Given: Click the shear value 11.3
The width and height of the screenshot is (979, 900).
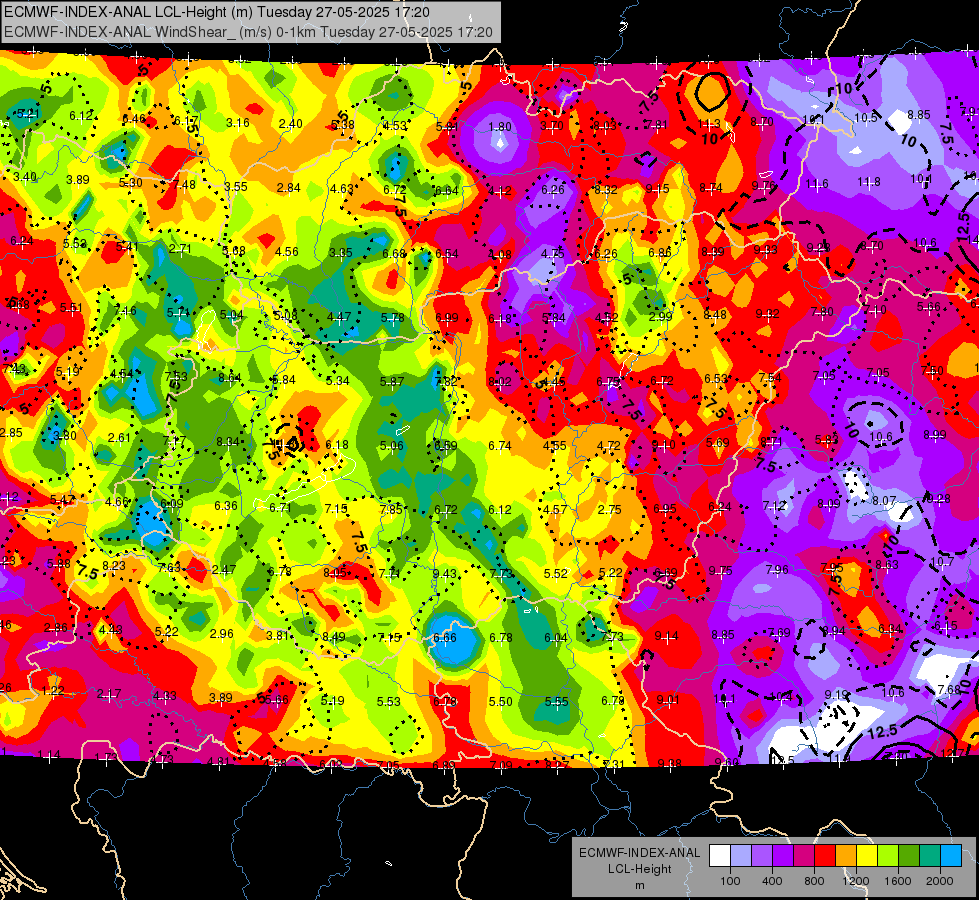Looking at the screenshot, I should 709,124.
